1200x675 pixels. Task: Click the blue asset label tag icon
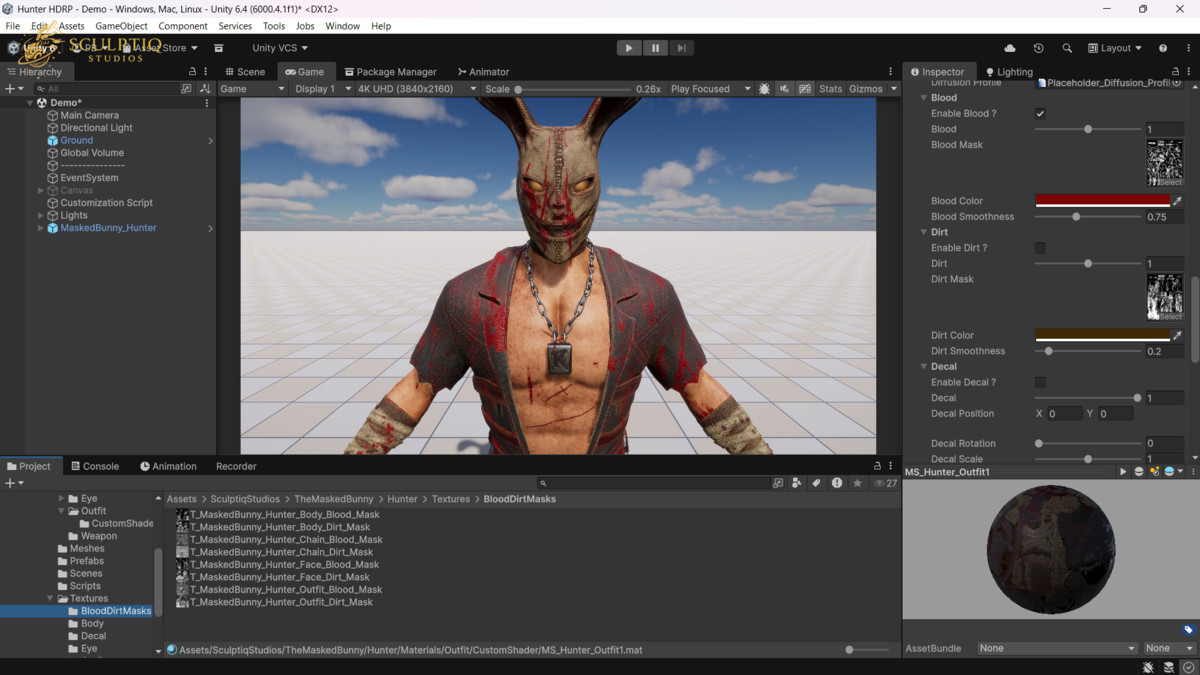coord(1188,630)
